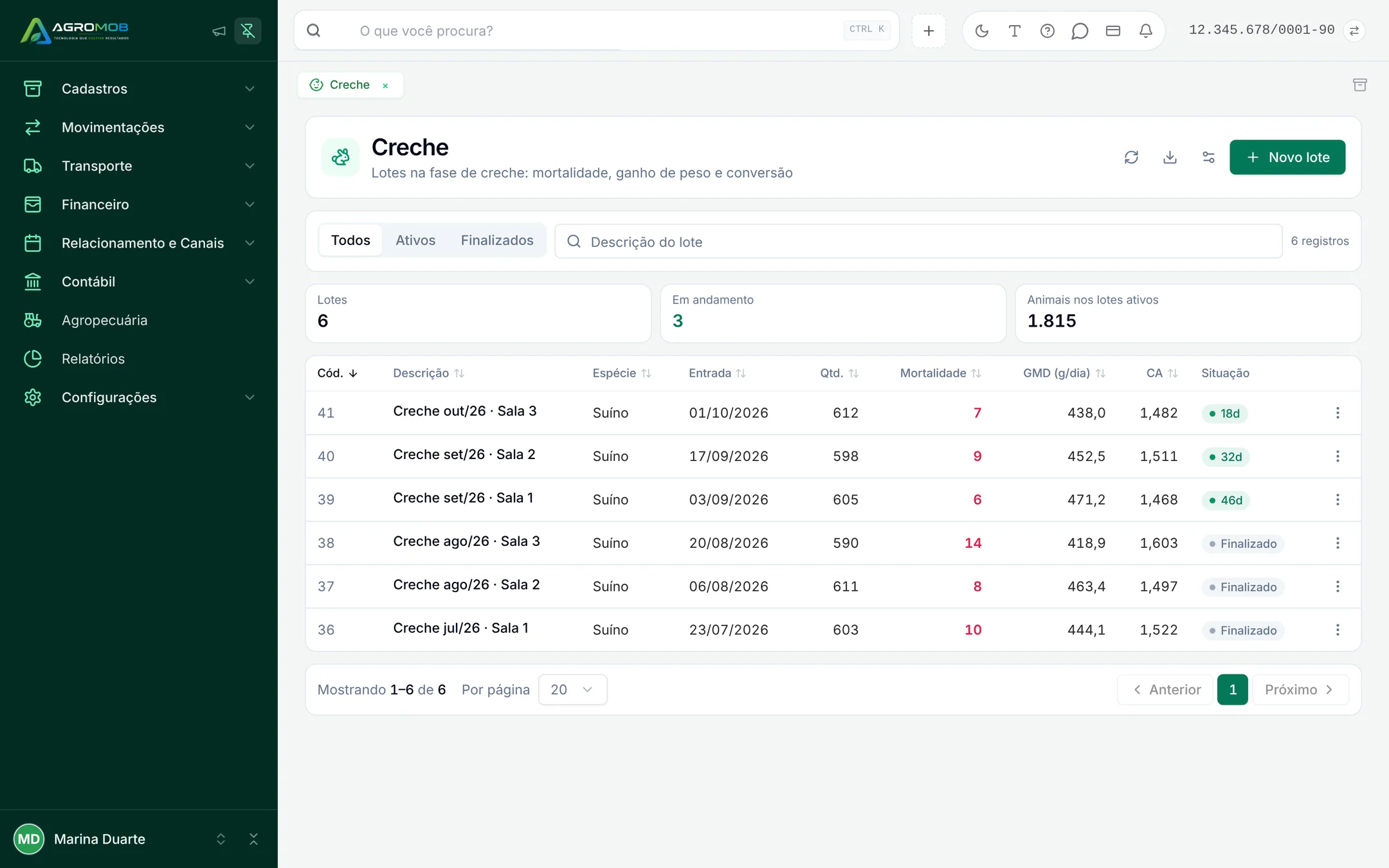Sort by Cód. column header
The width and height of the screenshot is (1389, 868).
[x=337, y=373]
